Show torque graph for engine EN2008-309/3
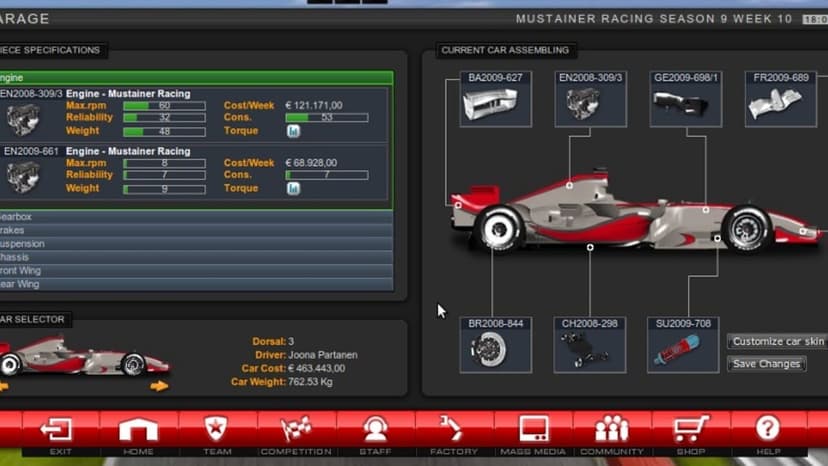Image resolution: width=828 pixels, height=466 pixels. pyautogui.click(x=294, y=131)
